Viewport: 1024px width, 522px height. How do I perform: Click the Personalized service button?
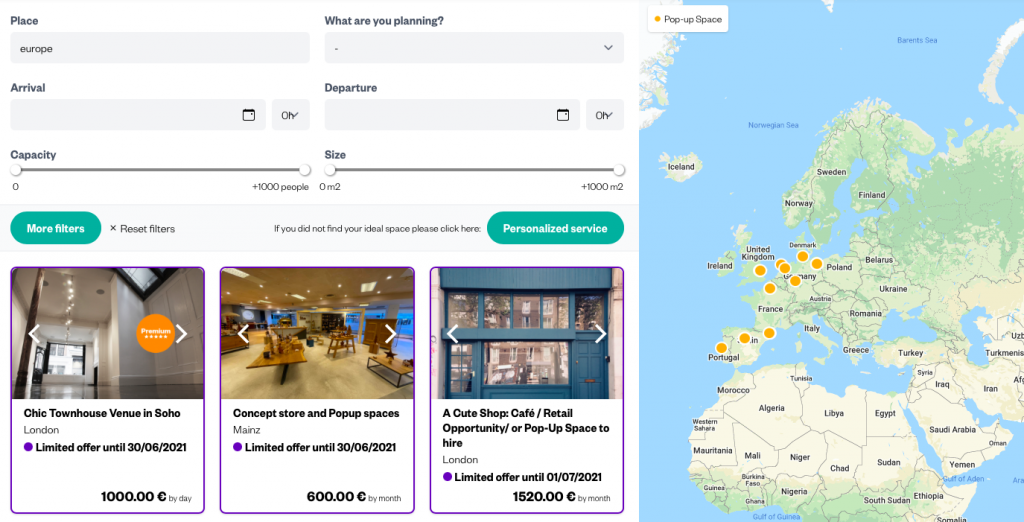pyautogui.click(x=555, y=228)
